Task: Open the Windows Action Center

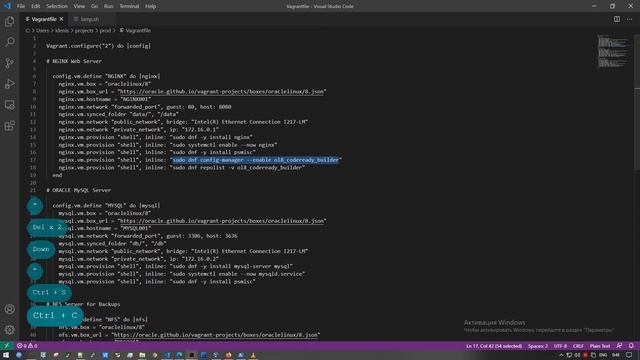Action: 629,355
